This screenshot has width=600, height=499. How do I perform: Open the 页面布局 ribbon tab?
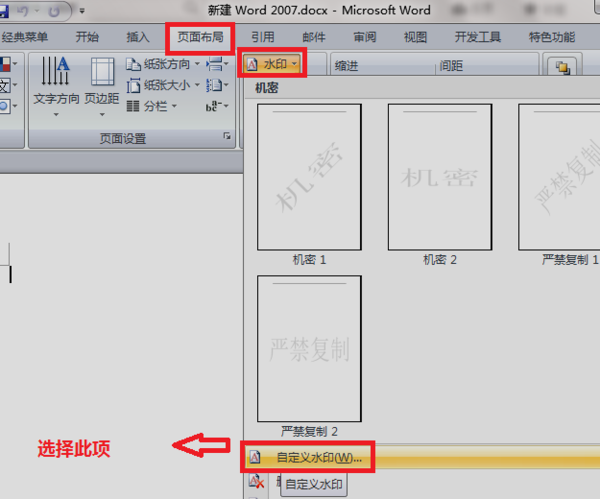click(200, 37)
